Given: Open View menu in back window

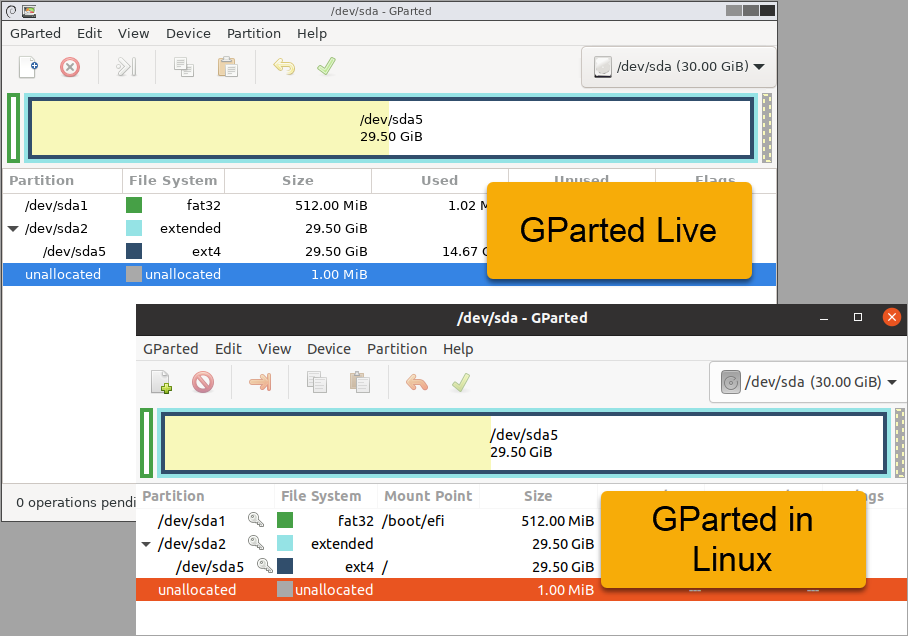Looking at the screenshot, I should click(x=134, y=34).
